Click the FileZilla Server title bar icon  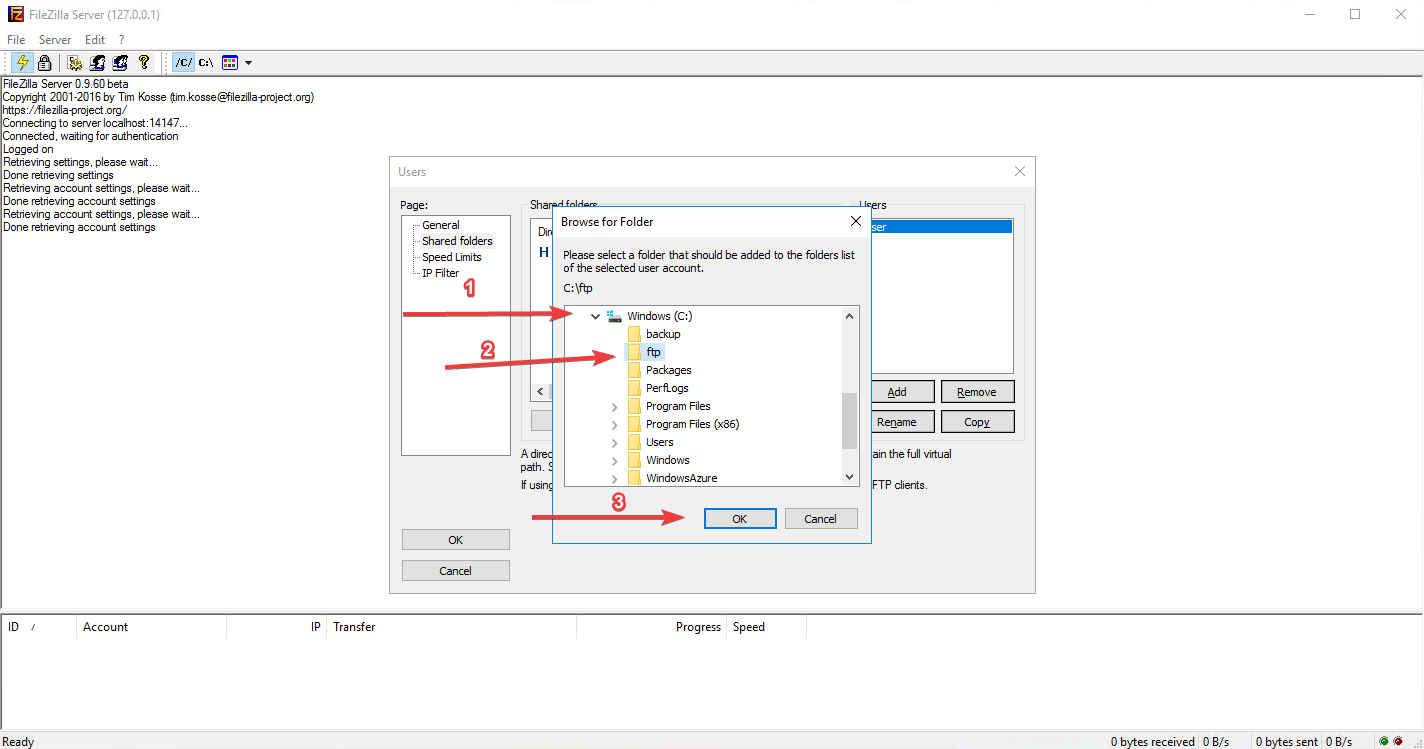click(x=15, y=14)
